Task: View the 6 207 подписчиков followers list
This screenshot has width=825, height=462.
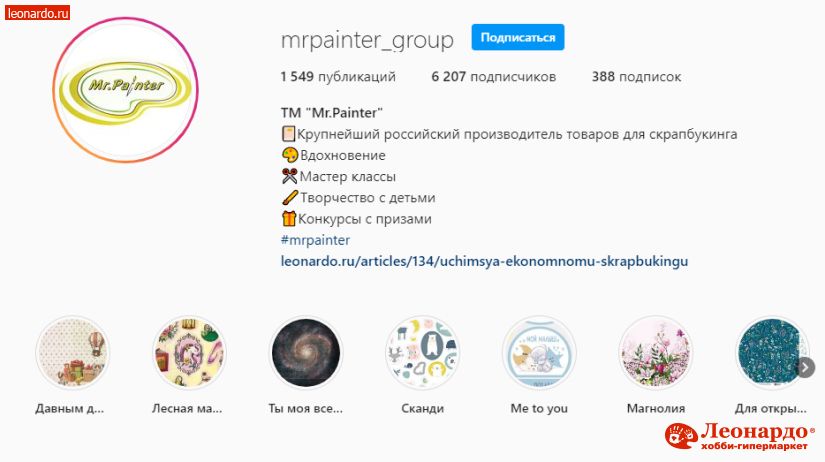Action: click(x=494, y=77)
